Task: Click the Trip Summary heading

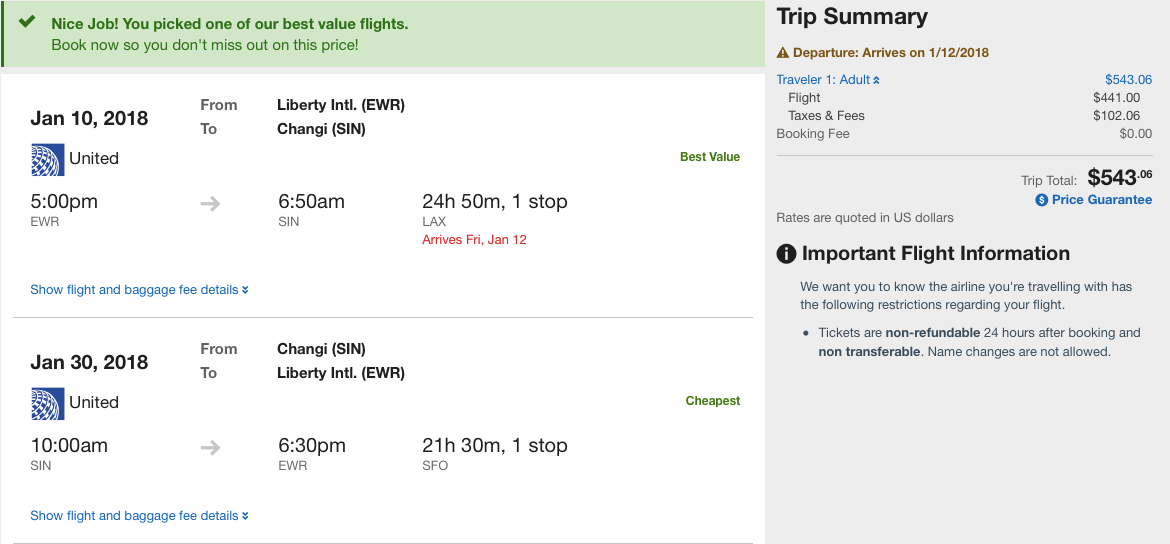Action: pos(852,17)
